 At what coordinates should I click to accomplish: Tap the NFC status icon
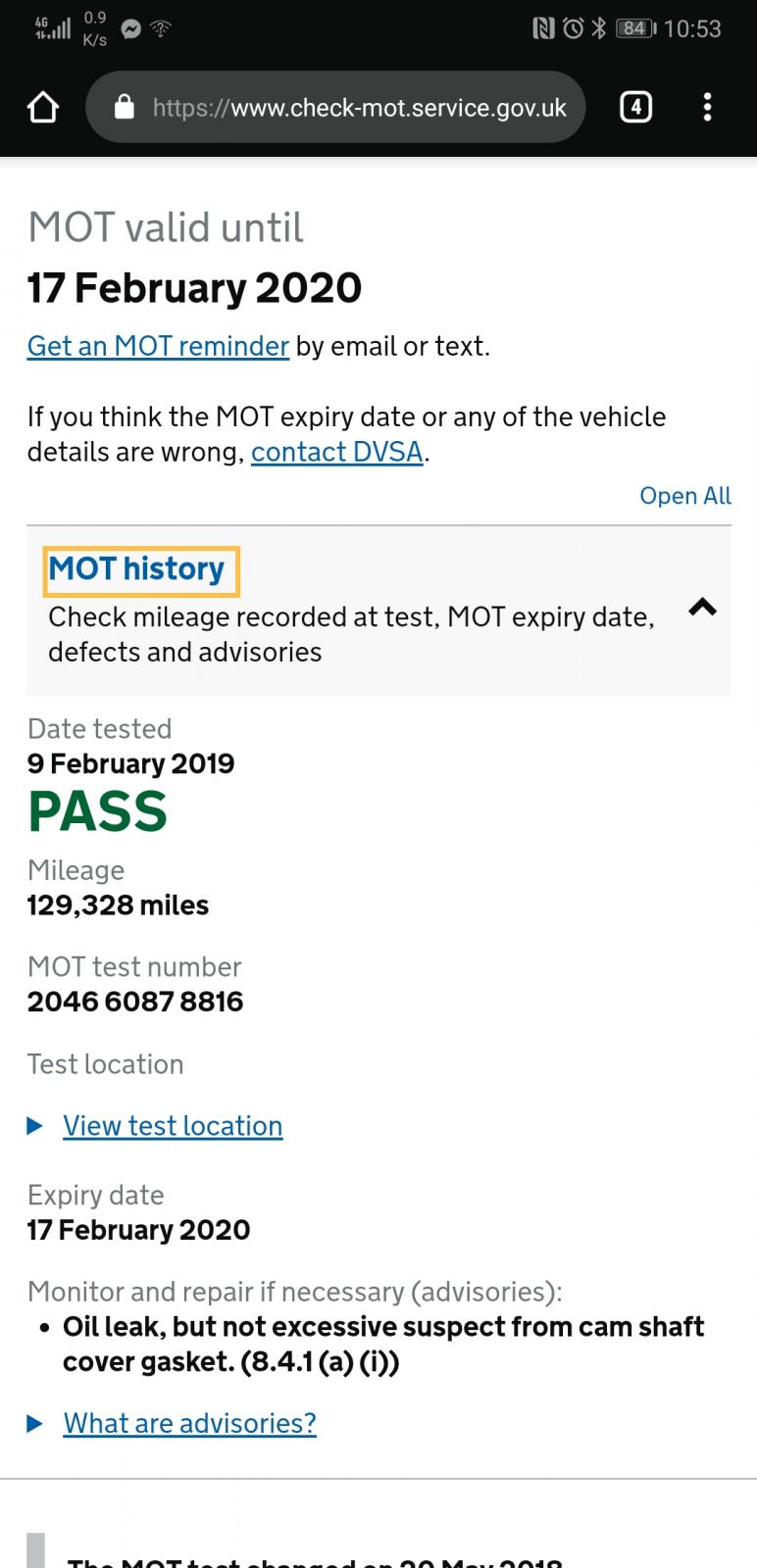click(543, 28)
